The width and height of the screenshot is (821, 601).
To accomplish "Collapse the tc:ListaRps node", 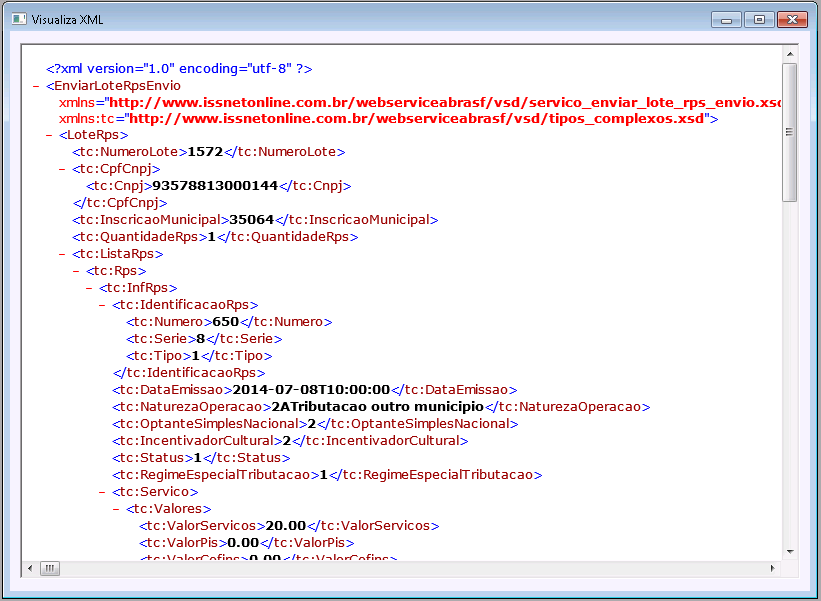I will point(62,254).
